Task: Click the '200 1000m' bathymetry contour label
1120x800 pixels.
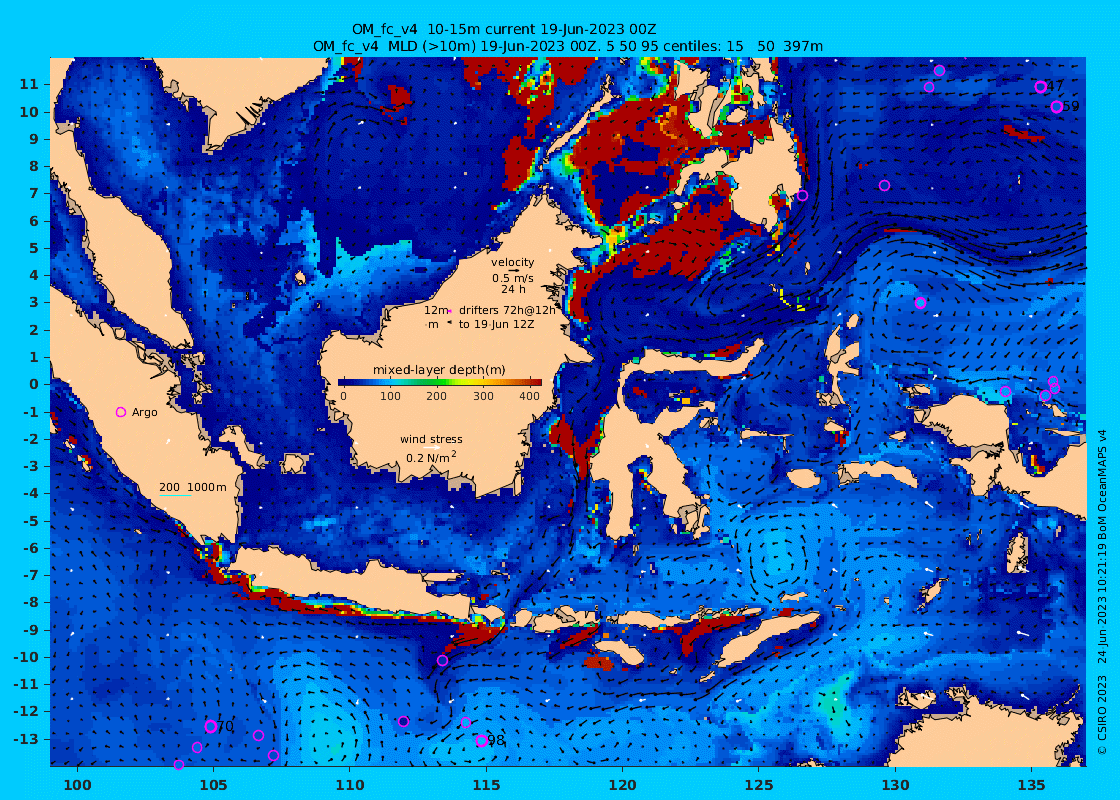Action: click(x=193, y=487)
